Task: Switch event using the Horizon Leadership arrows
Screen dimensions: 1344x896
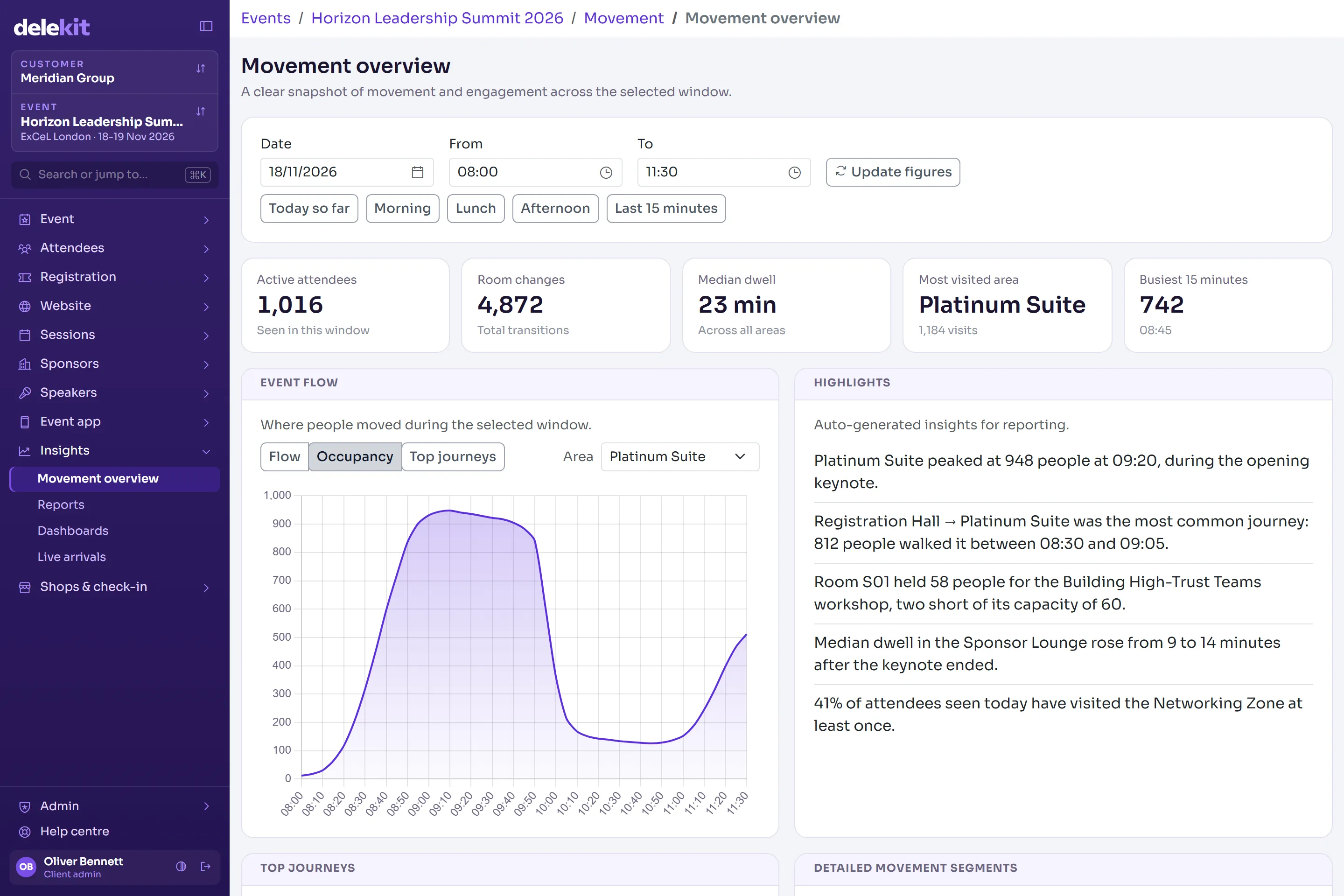Action: (x=201, y=112)
